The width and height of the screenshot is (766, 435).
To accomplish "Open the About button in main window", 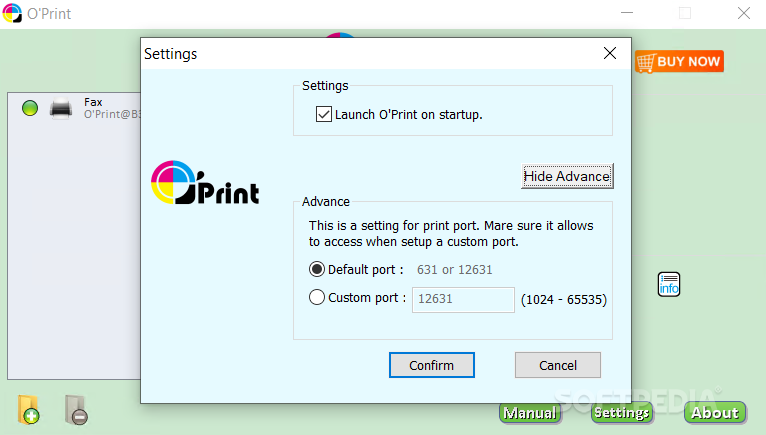I will (x=715, y=413).
